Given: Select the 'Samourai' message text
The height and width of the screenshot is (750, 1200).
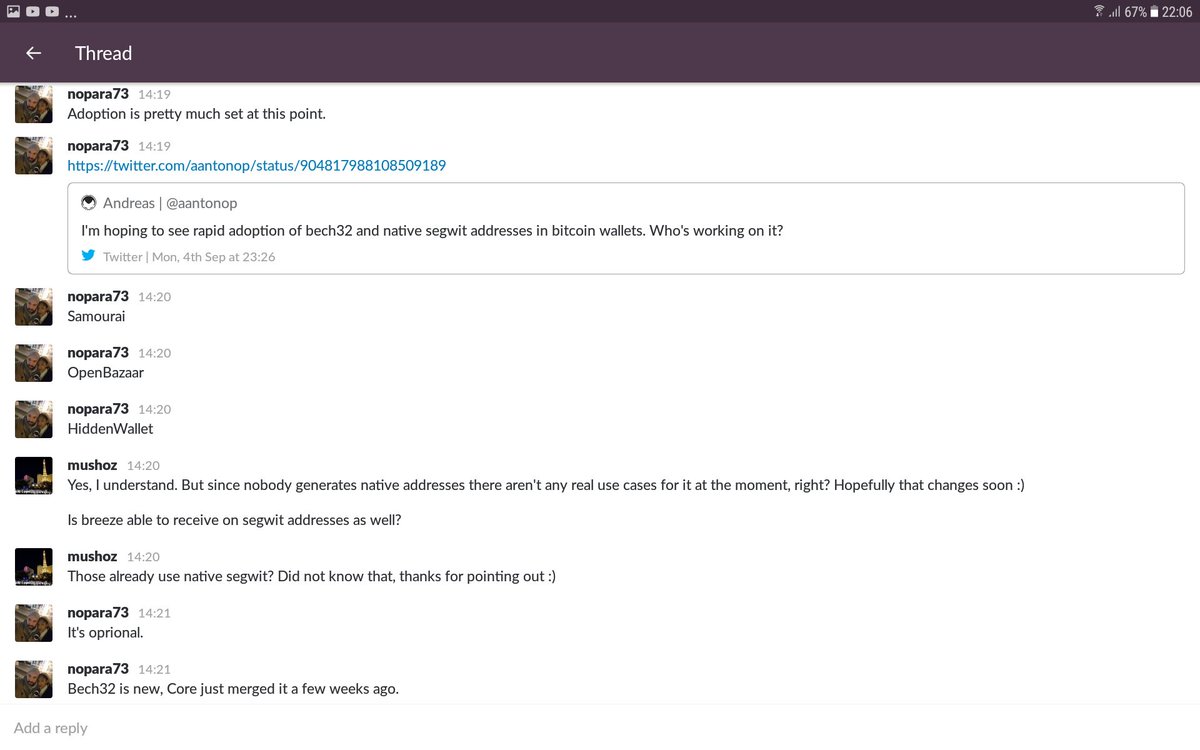Looking at the screenshot, I should point(96,316).
